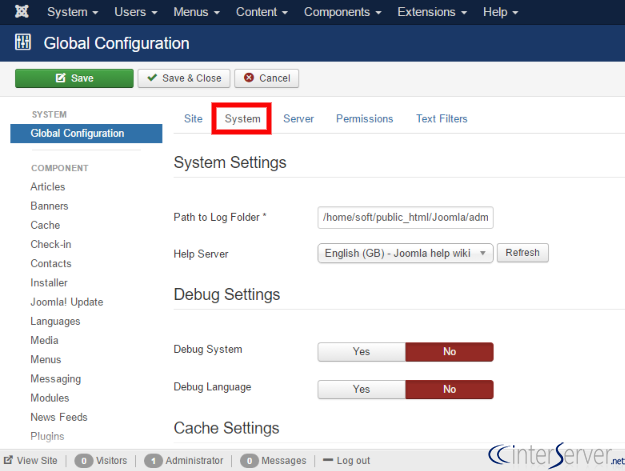Viewport: 625px width, 471px height.
Task: Open the Content menu
Action: pyautogui.click(x=262, y=12)
